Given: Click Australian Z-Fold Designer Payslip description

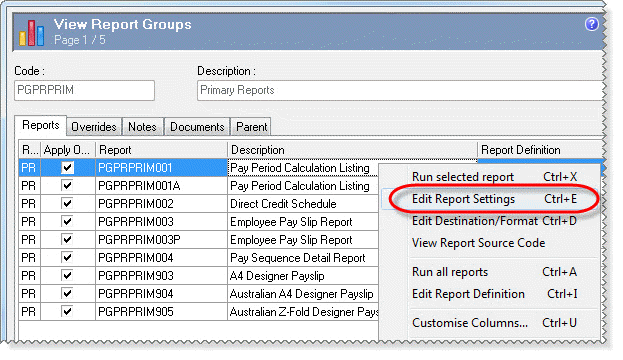Looking at the screenshot, I should [x=304, y=312].
